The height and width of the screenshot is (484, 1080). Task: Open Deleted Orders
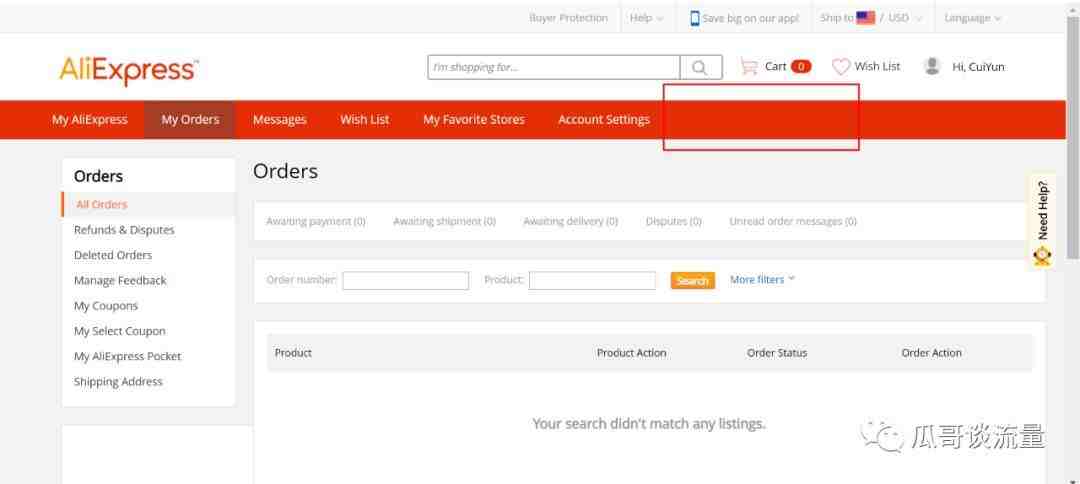pos(113,255)
